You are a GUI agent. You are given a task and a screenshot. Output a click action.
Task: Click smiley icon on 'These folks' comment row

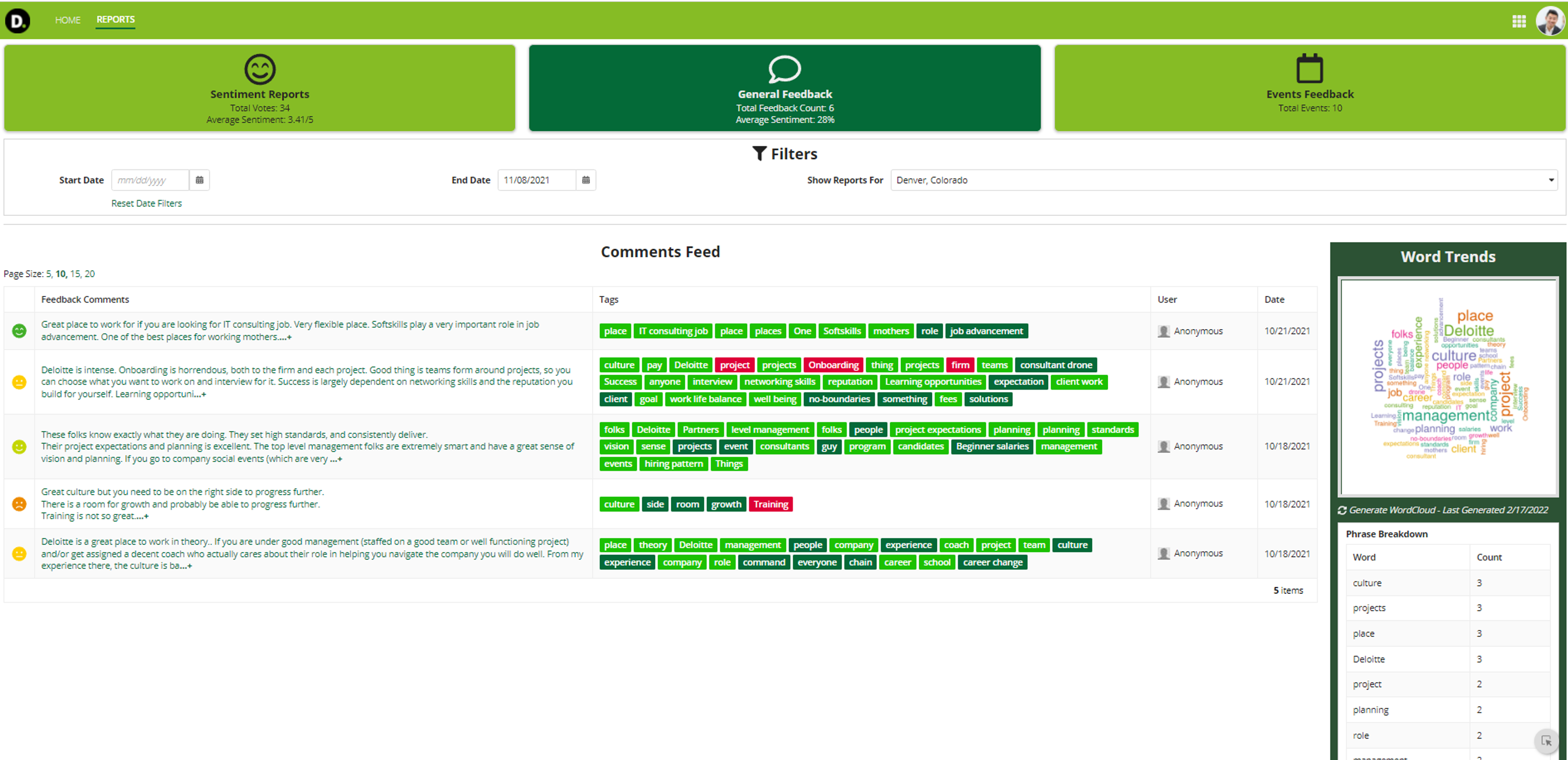coord(20,446)
